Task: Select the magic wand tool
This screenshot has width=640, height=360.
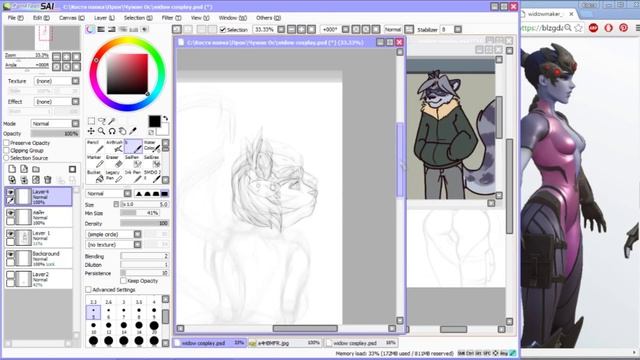Action: pos(112,121)
